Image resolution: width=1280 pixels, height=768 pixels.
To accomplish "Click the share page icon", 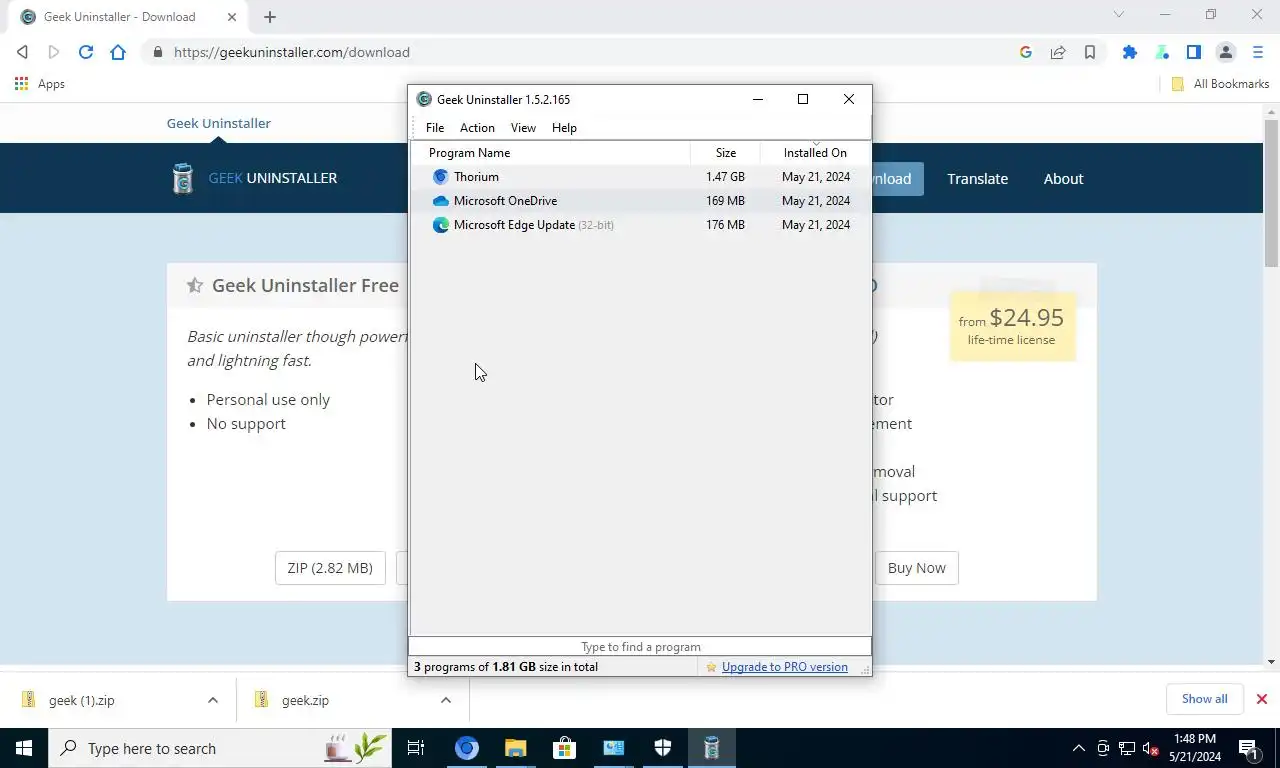I will 1058,52.
